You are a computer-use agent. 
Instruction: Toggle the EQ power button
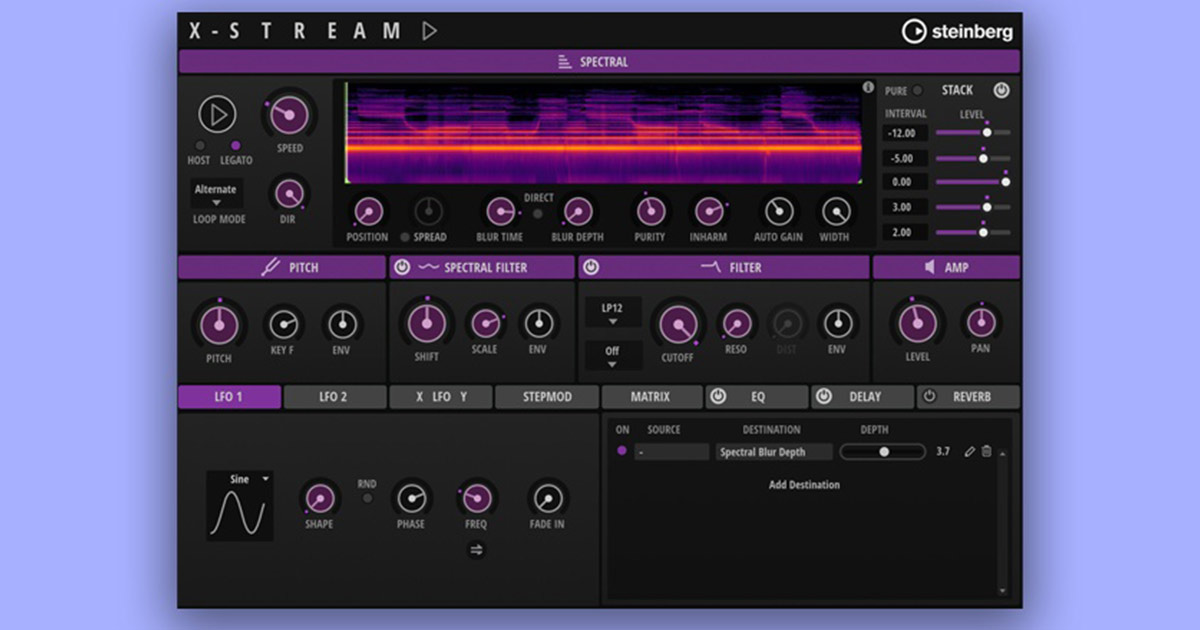click(718, 397)
